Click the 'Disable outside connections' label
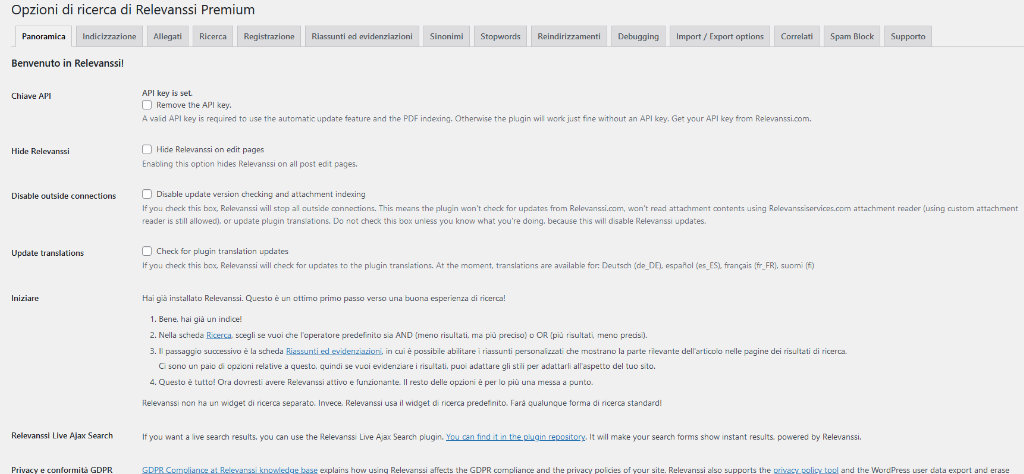 64,196
